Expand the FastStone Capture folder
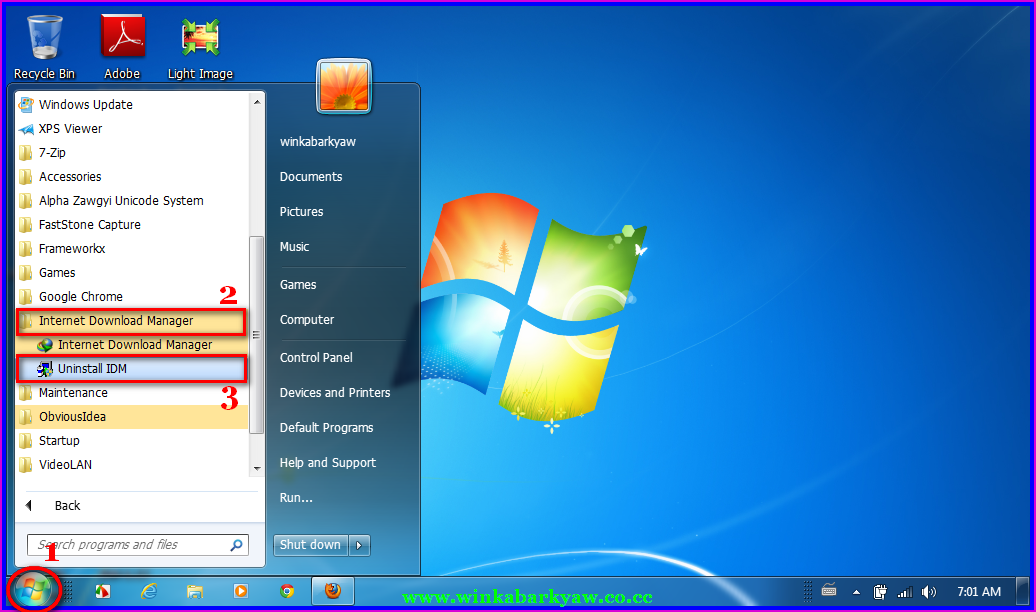This screenshot has height=612, width=1036. [132, 225]
